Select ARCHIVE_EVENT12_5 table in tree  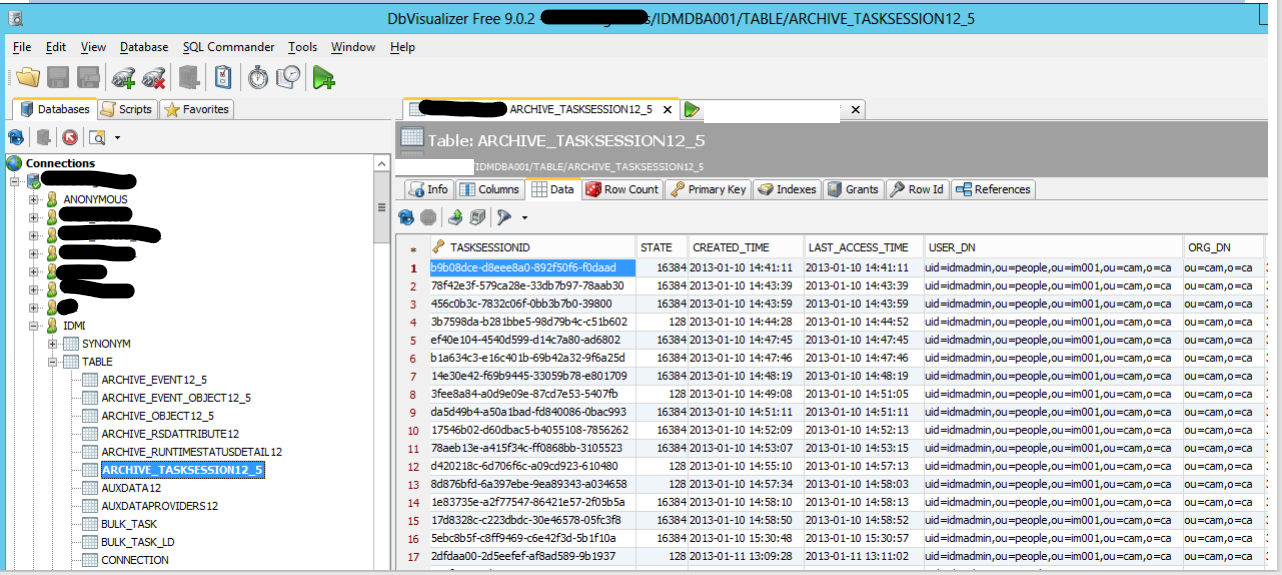click(x=154, y=380)
